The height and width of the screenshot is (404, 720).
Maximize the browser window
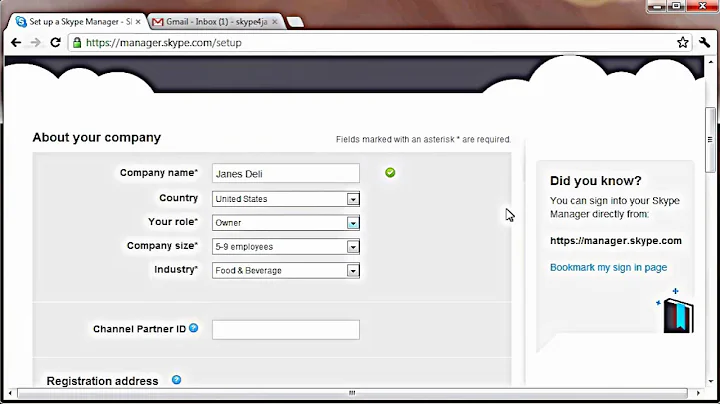coord(676,6)
